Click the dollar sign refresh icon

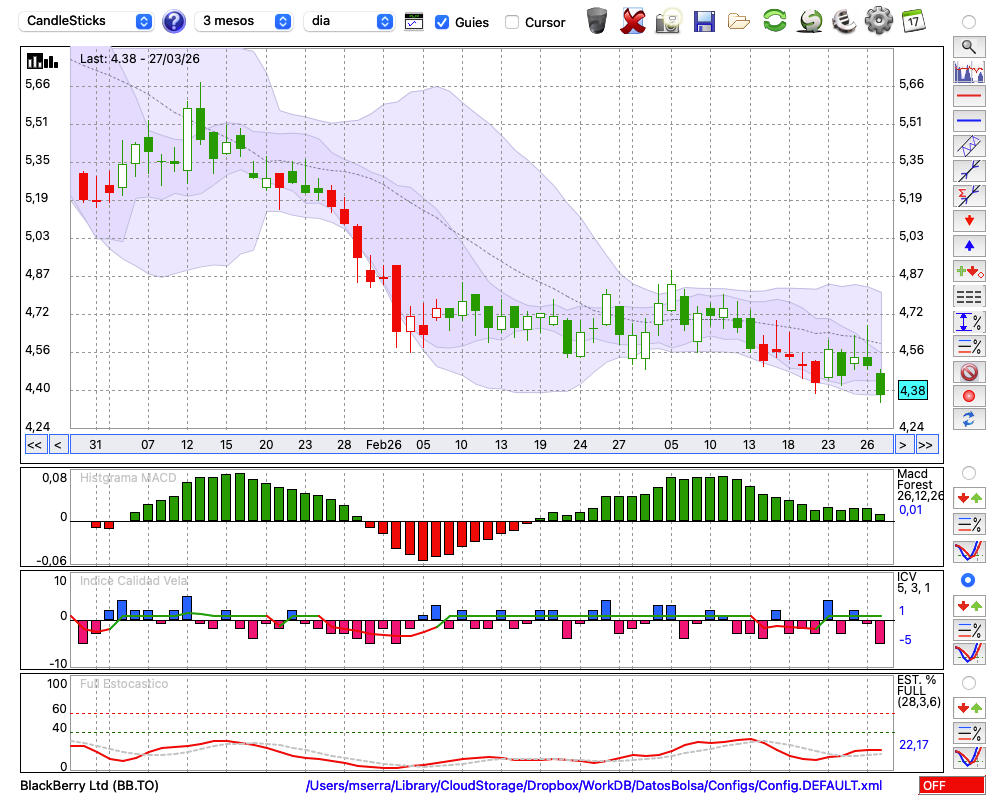coord(810,21)
